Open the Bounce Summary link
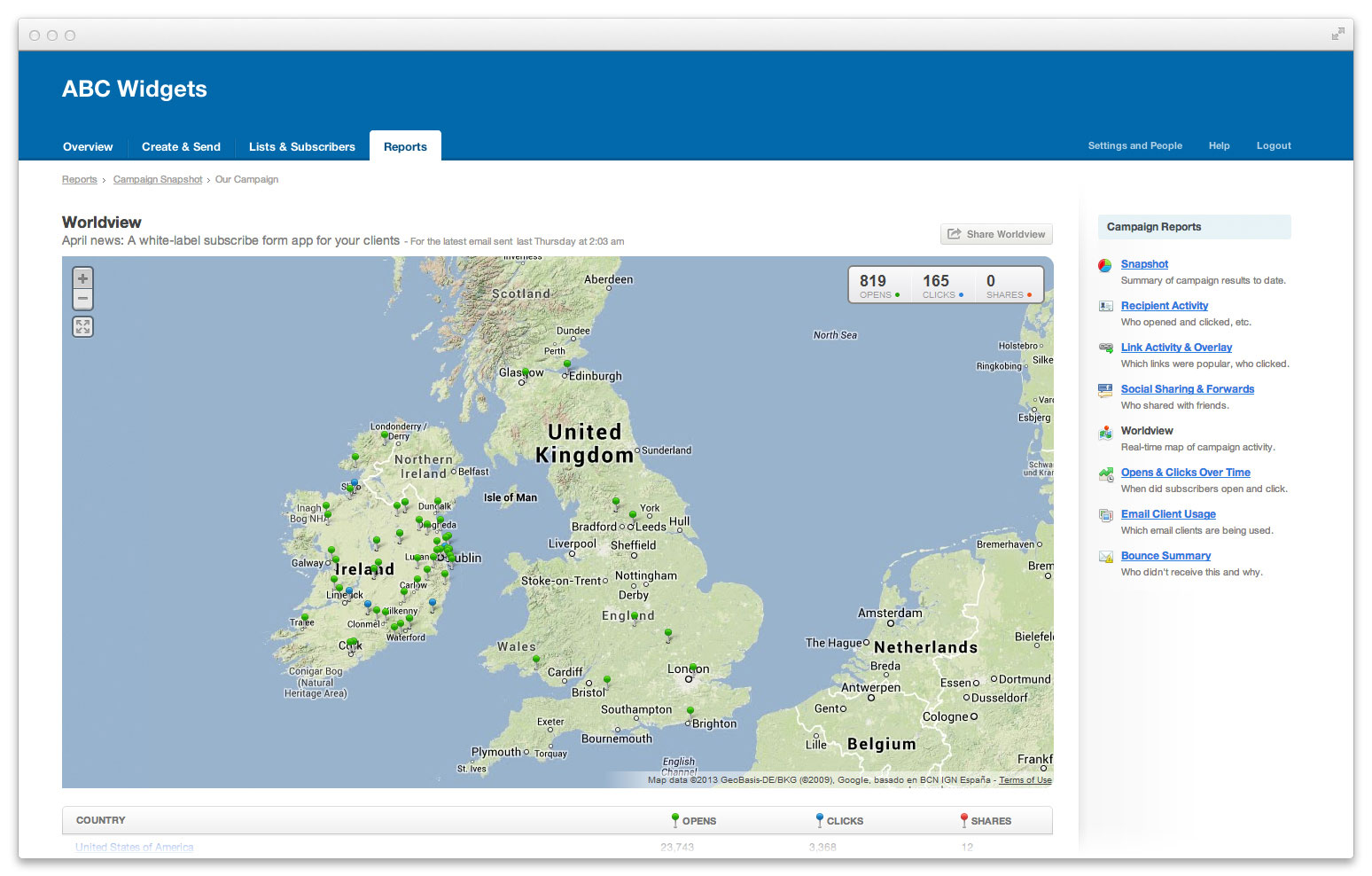 (x=1165, y=556)
